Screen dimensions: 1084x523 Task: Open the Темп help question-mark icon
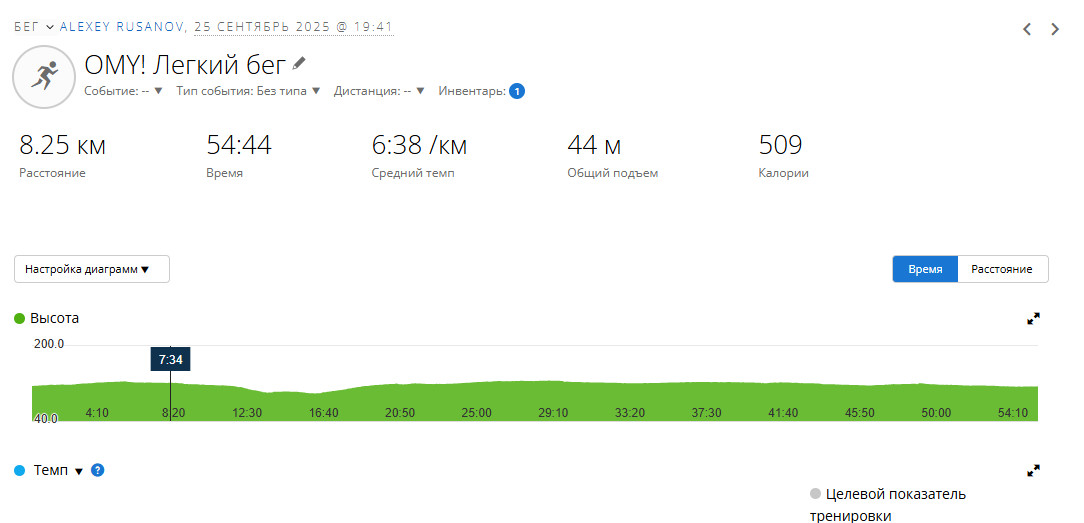tap(97, 470)
